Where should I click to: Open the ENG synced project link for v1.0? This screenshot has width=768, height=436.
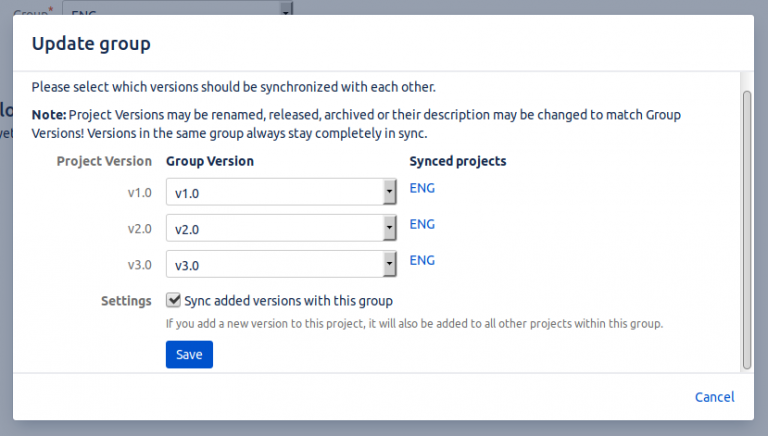[x=422, y=188]
